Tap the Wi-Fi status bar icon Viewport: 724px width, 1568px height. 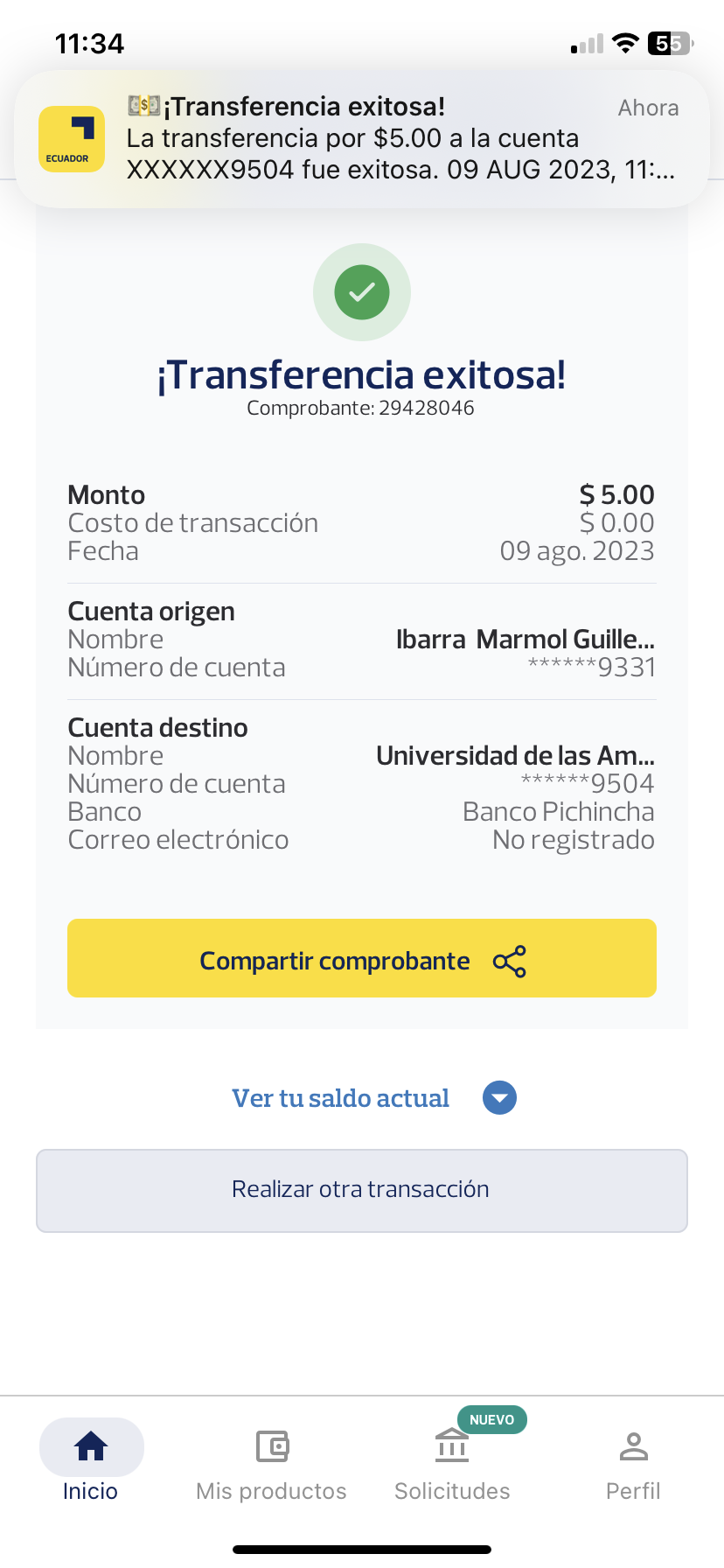tap(625, 43)
